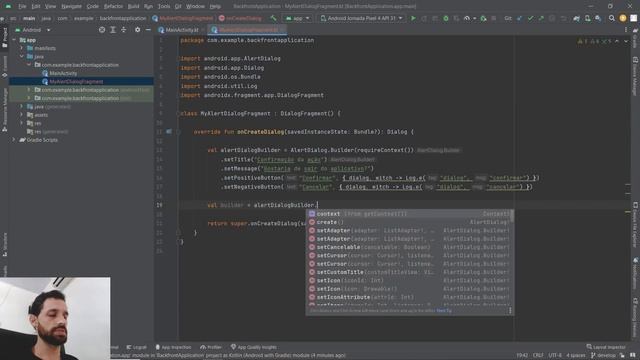This screenshot has height=360, width=640.
Task: Click onCreateDialog breadcrumb in navigation bar
Action: pos(240,18)
